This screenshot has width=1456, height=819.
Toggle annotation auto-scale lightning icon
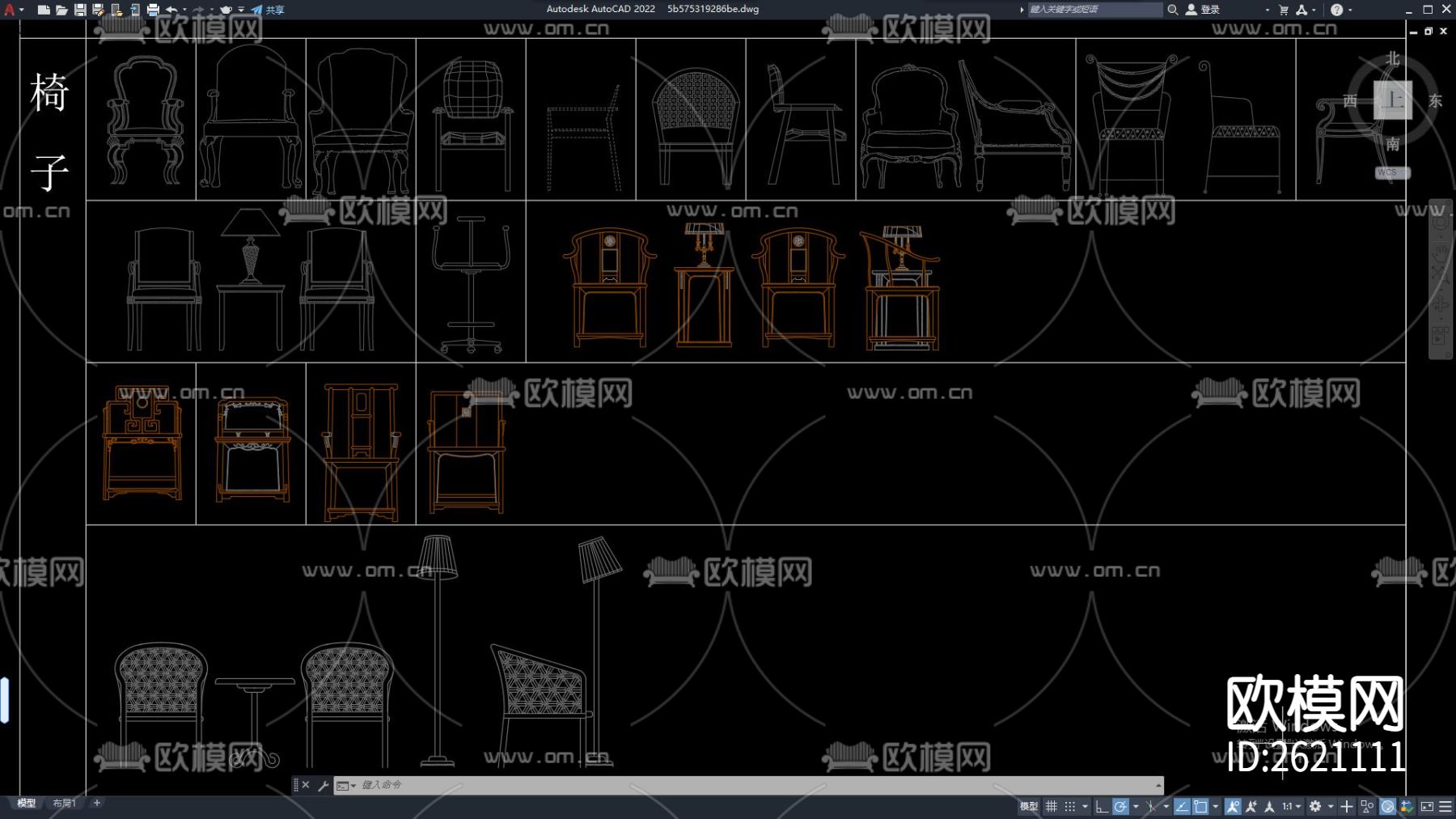click(x=1251, y=806)
